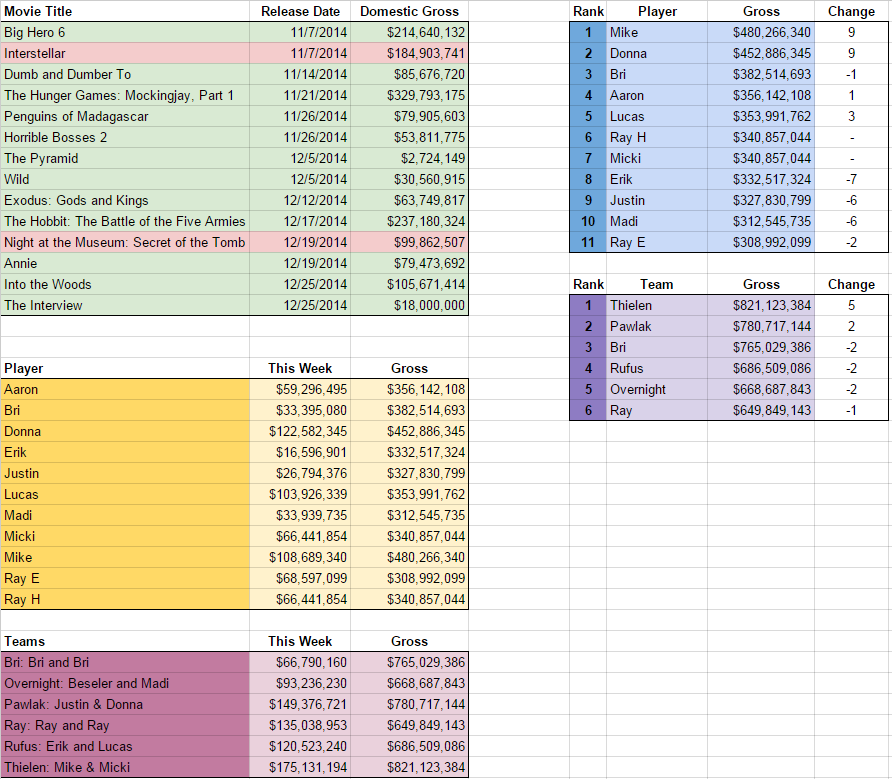Click the Bri: Bri and Bri team cell

[125, 663]
